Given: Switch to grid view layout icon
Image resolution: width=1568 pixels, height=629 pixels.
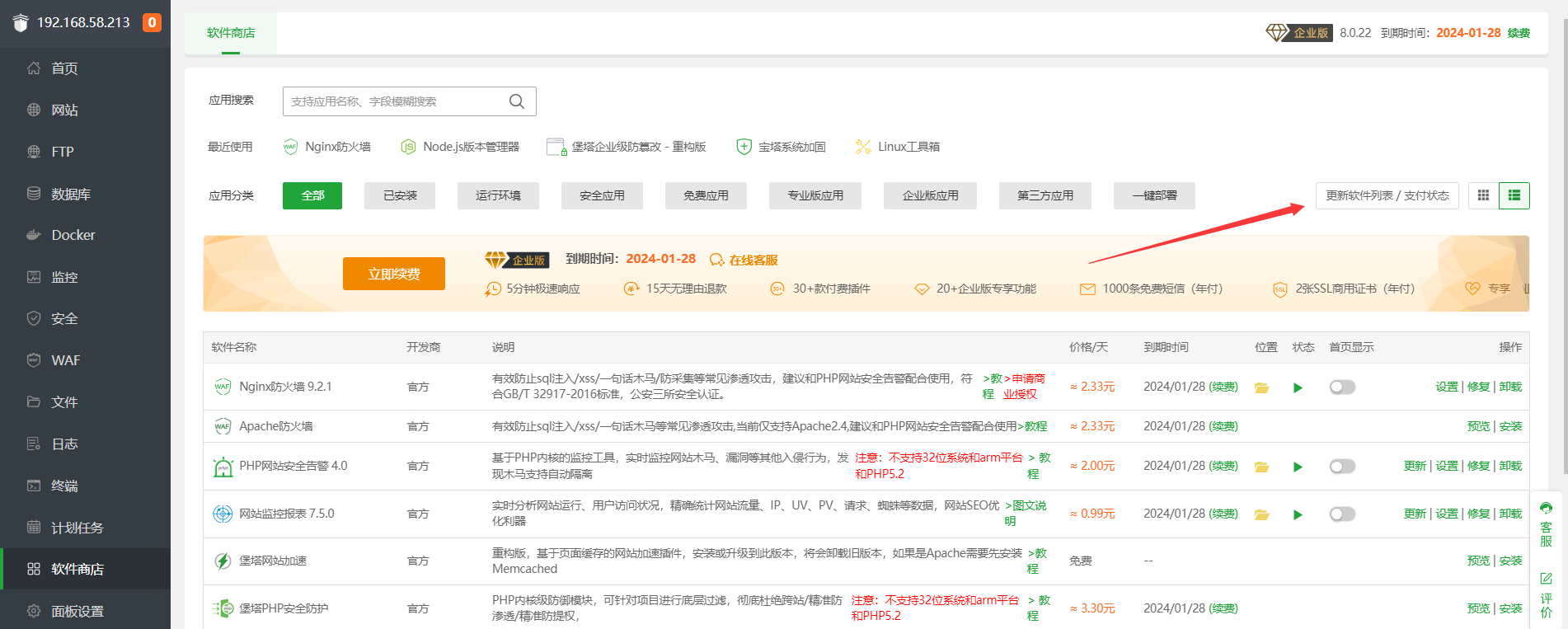Looking at the screenshot, I should coord(1483,195).
